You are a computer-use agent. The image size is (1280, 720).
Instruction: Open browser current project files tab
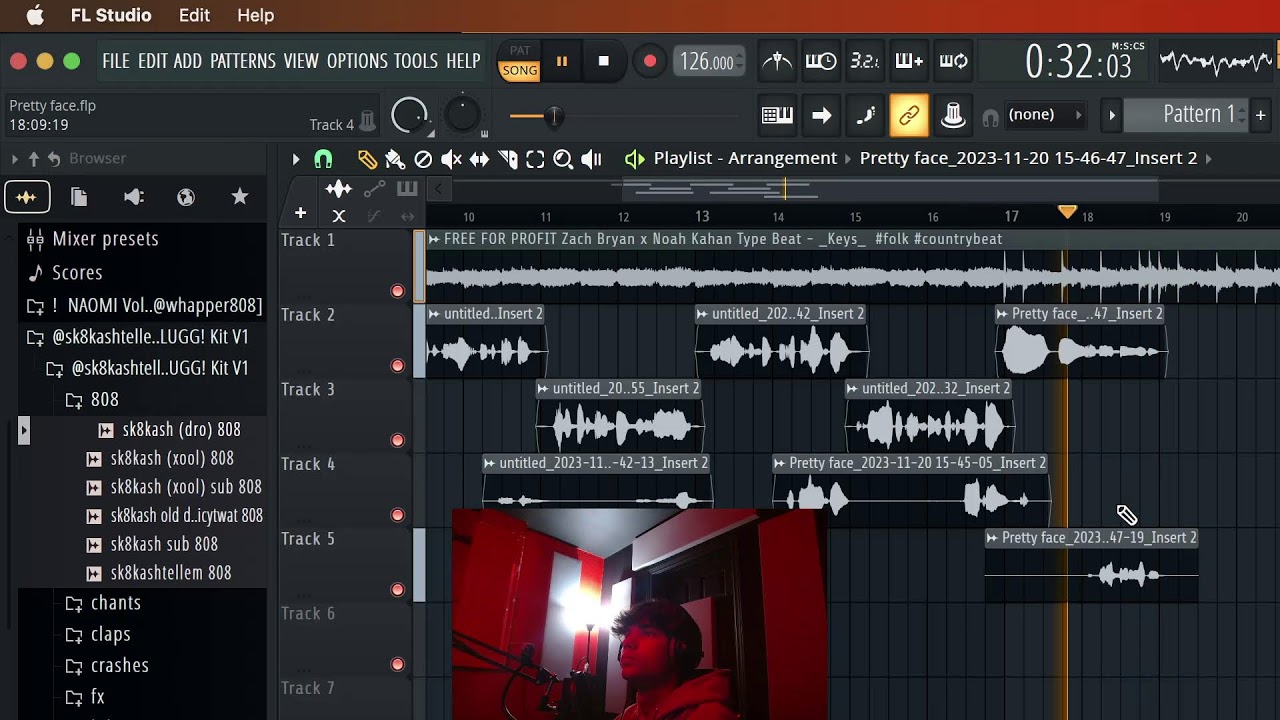click(79, 197)
